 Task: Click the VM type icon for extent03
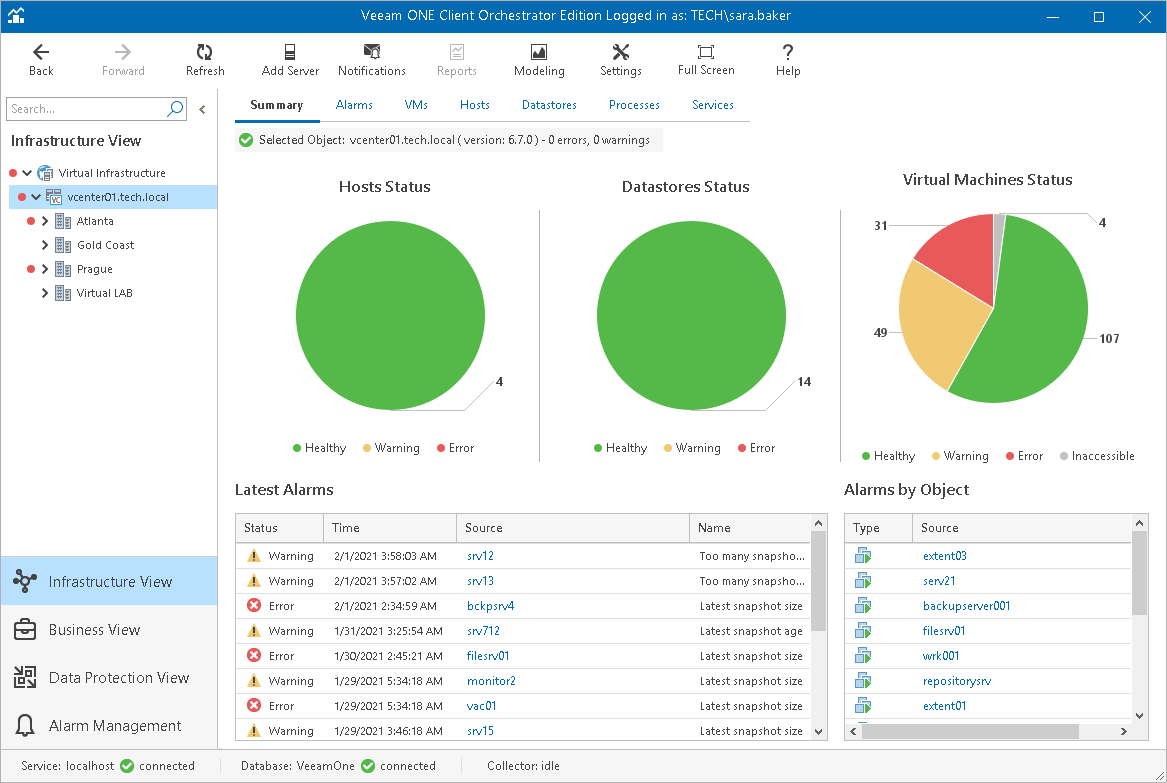click(863, 556)
